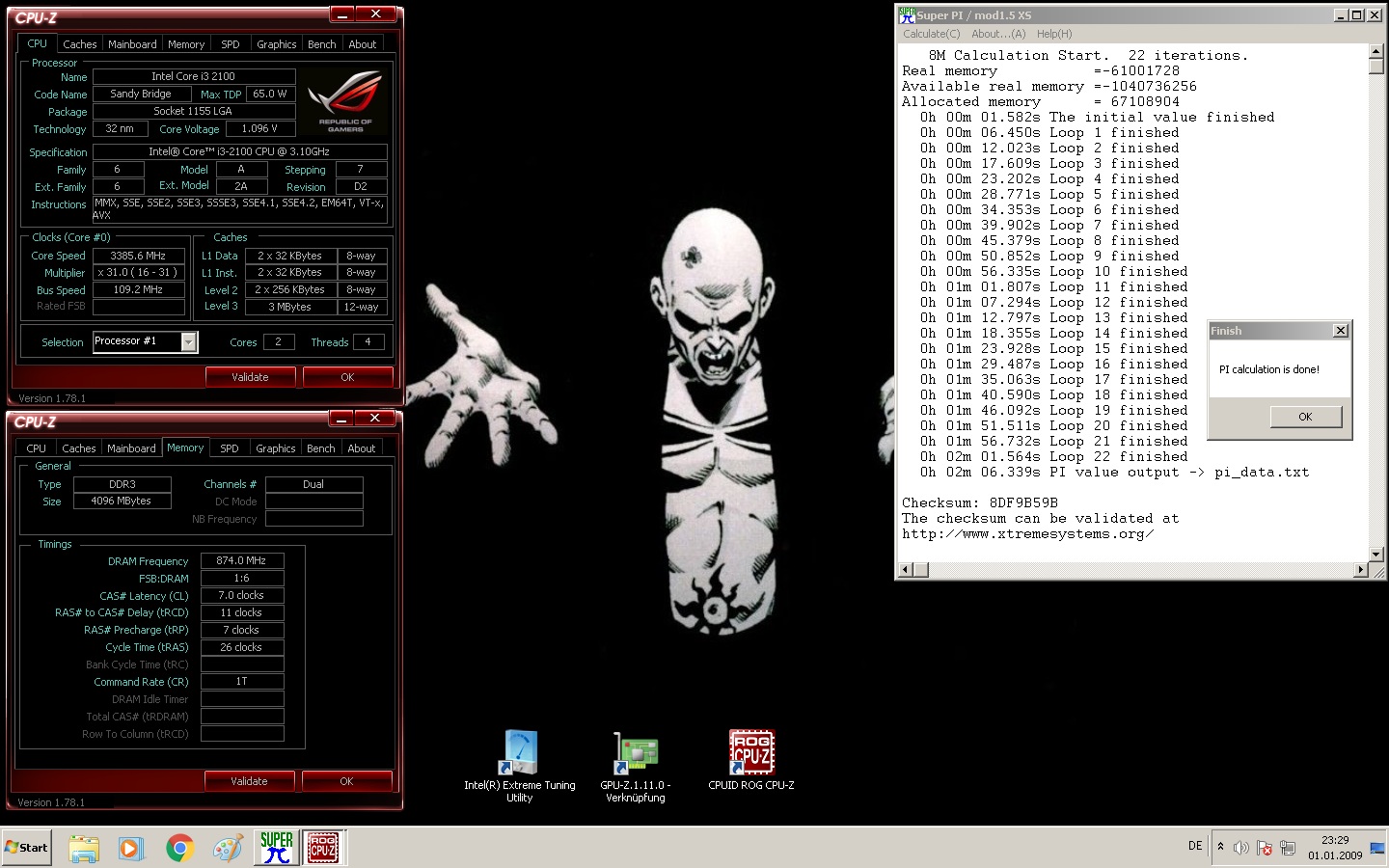
Task: Minimize the Super PI window
Action: [1341, 14]
